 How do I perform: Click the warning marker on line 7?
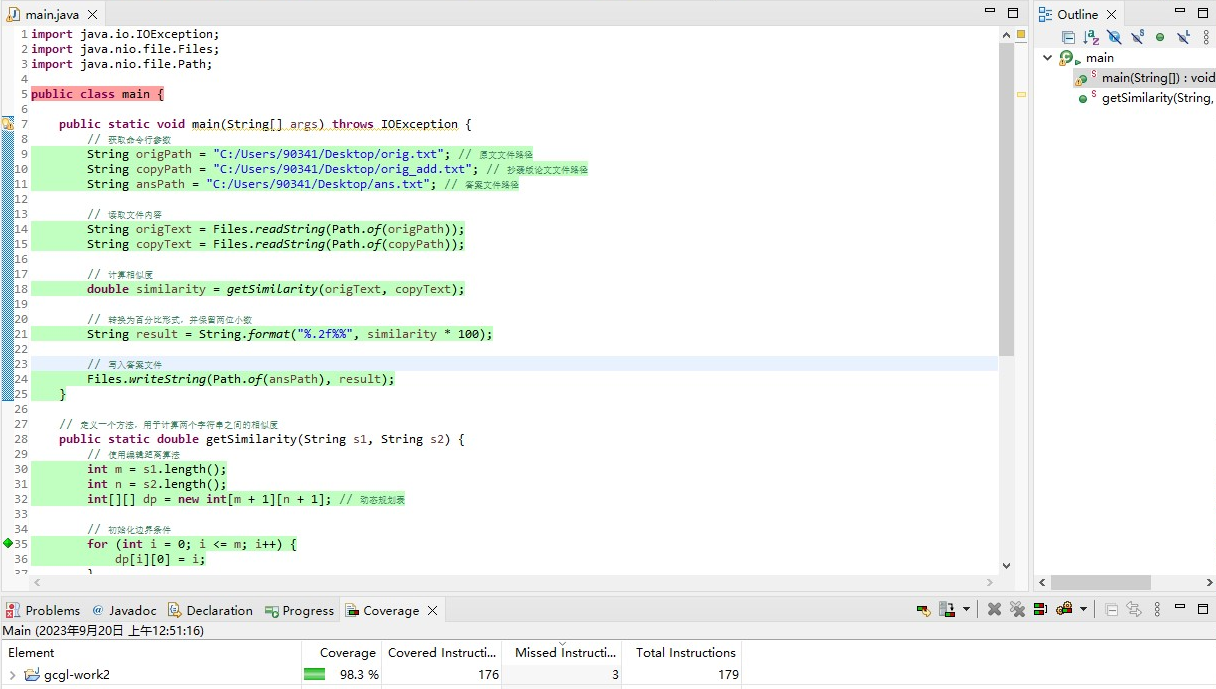(x=8, y=124)
